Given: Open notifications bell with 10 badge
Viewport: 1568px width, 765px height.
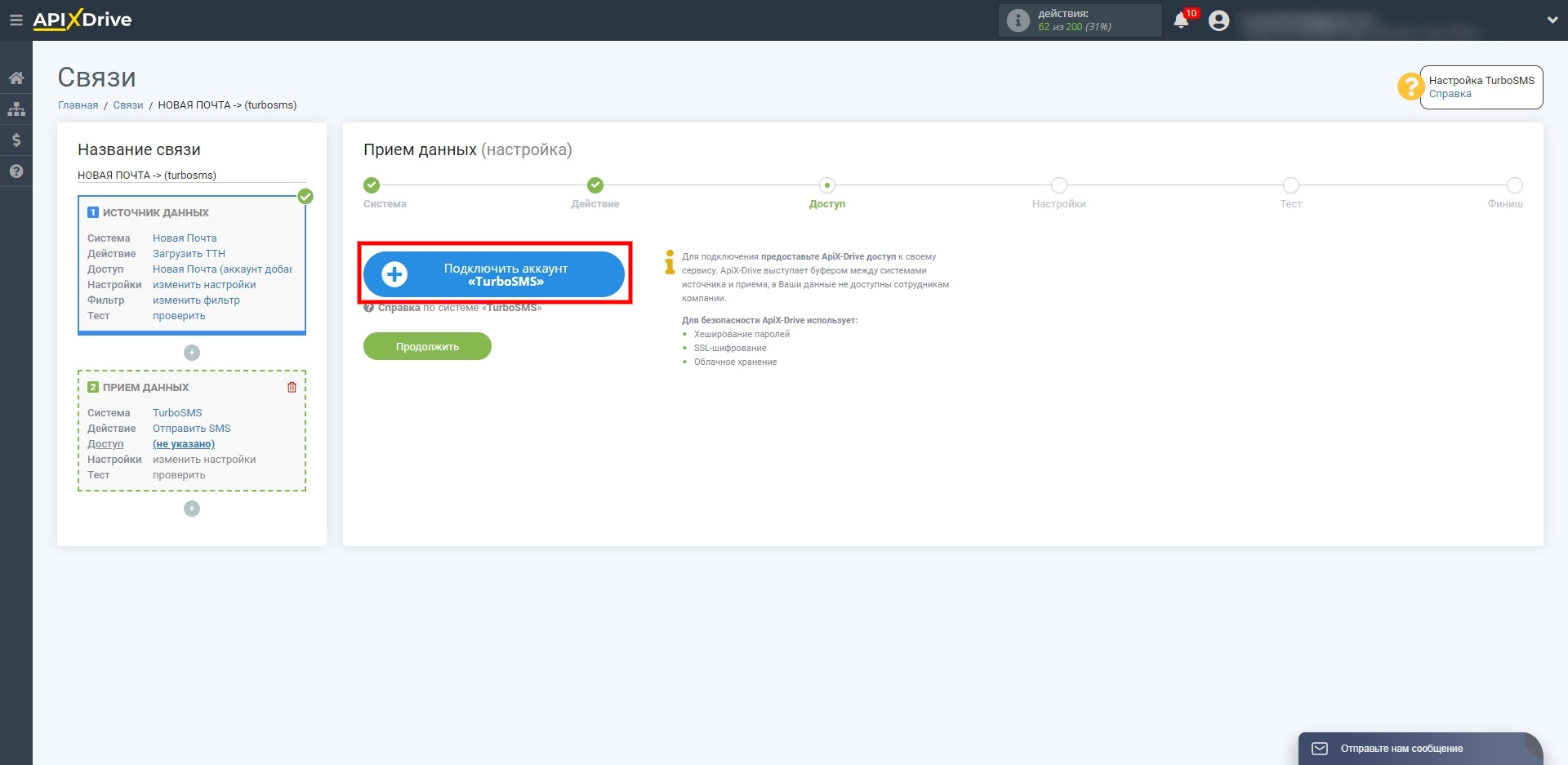Looking at the screenshot, I should tap(1181, 20).
